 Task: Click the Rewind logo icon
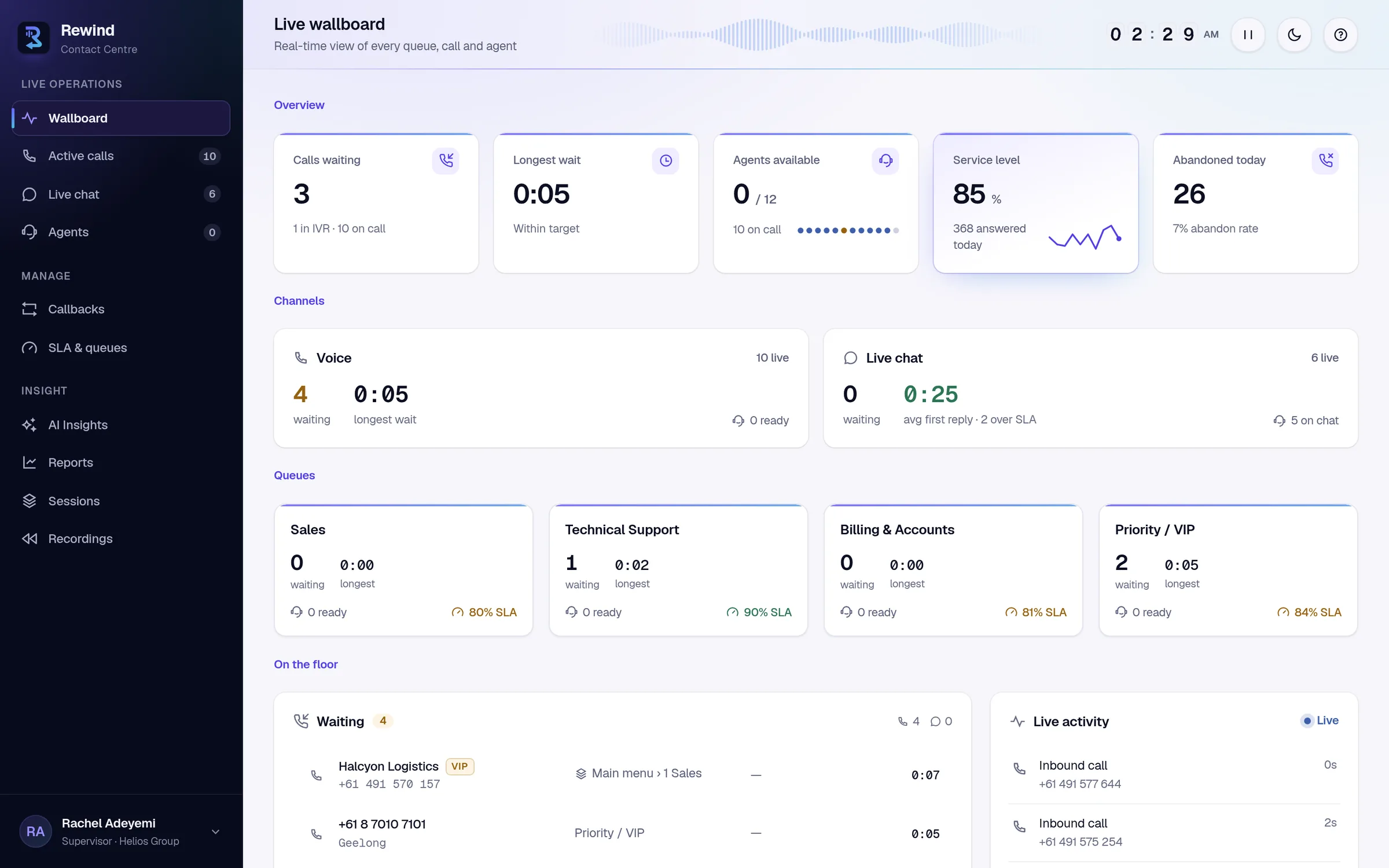tap(34, 38)
